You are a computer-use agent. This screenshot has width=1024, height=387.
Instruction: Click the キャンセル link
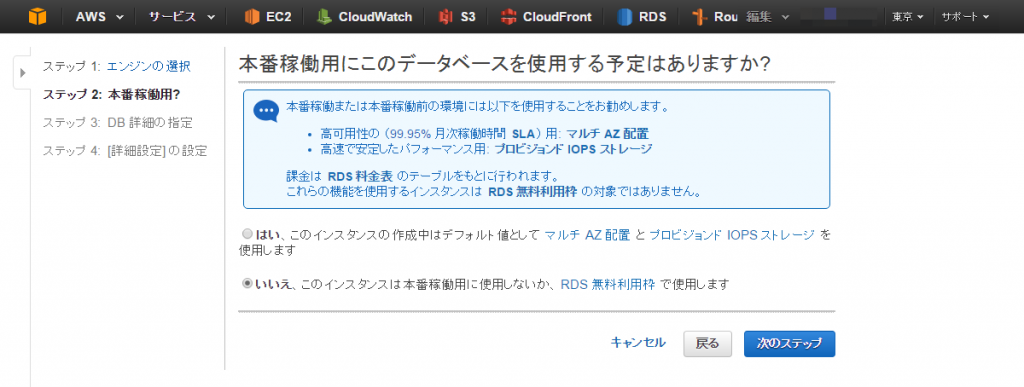638,343
